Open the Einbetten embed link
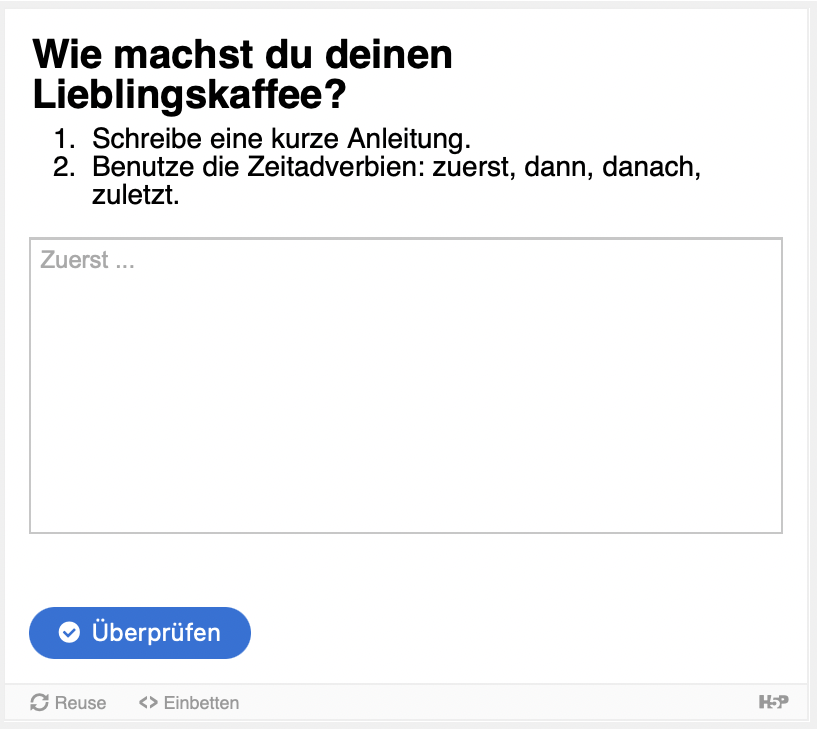The height and width of the screenshot is (729, 817). pos(200,703)
